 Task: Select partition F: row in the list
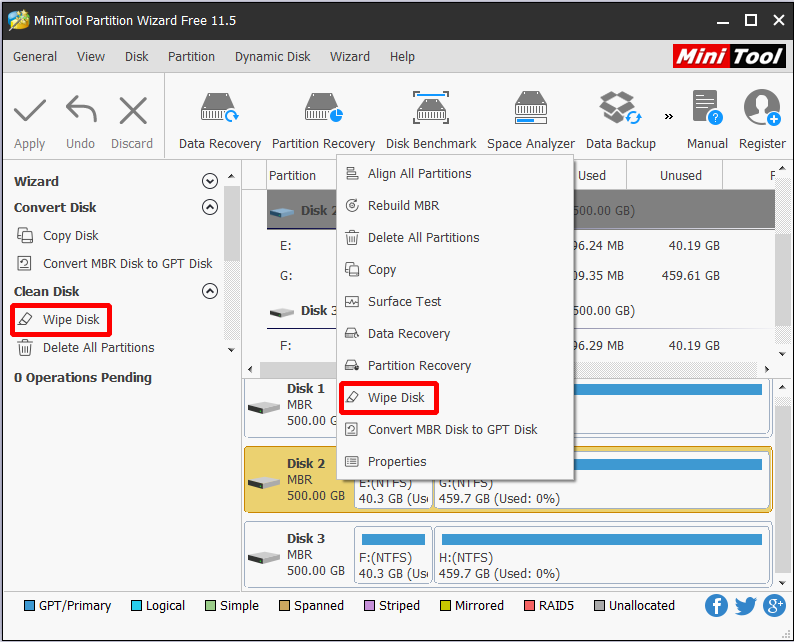coord(521,346)
